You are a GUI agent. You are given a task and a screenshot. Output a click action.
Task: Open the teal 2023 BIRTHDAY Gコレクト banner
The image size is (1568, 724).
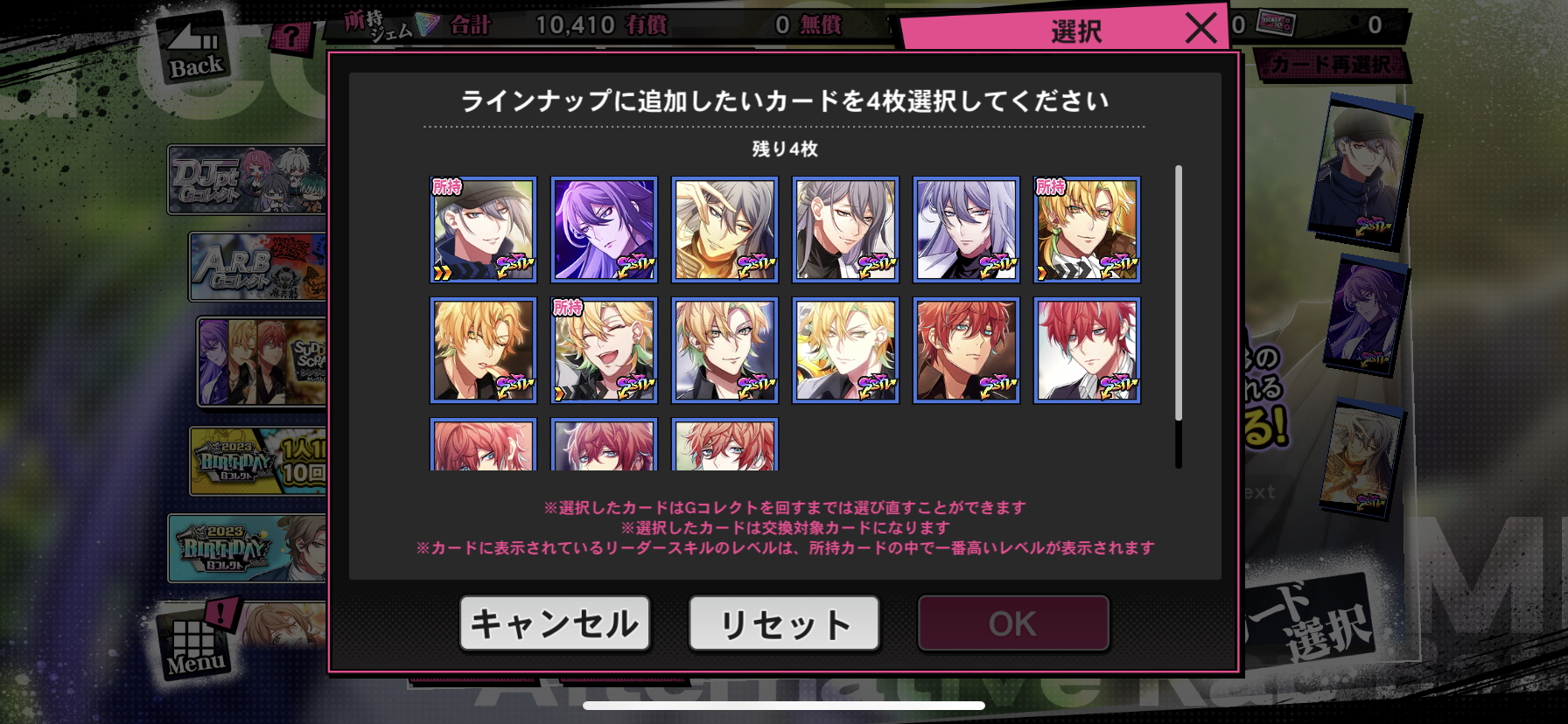tap(248, 548)
